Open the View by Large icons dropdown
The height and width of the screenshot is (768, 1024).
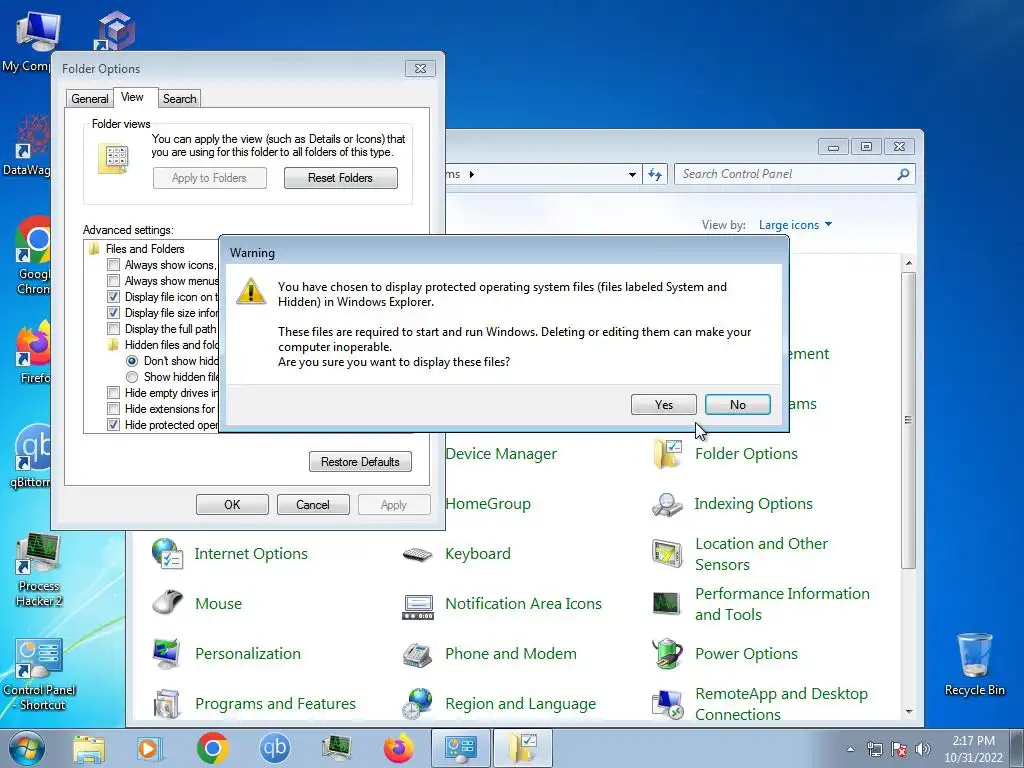[795, 225]
